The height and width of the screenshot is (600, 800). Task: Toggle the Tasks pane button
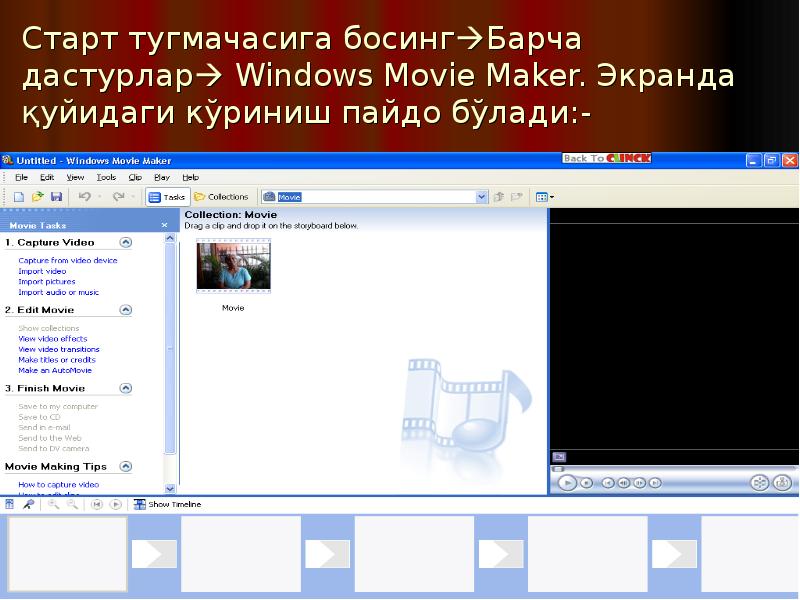click(167, 197)
